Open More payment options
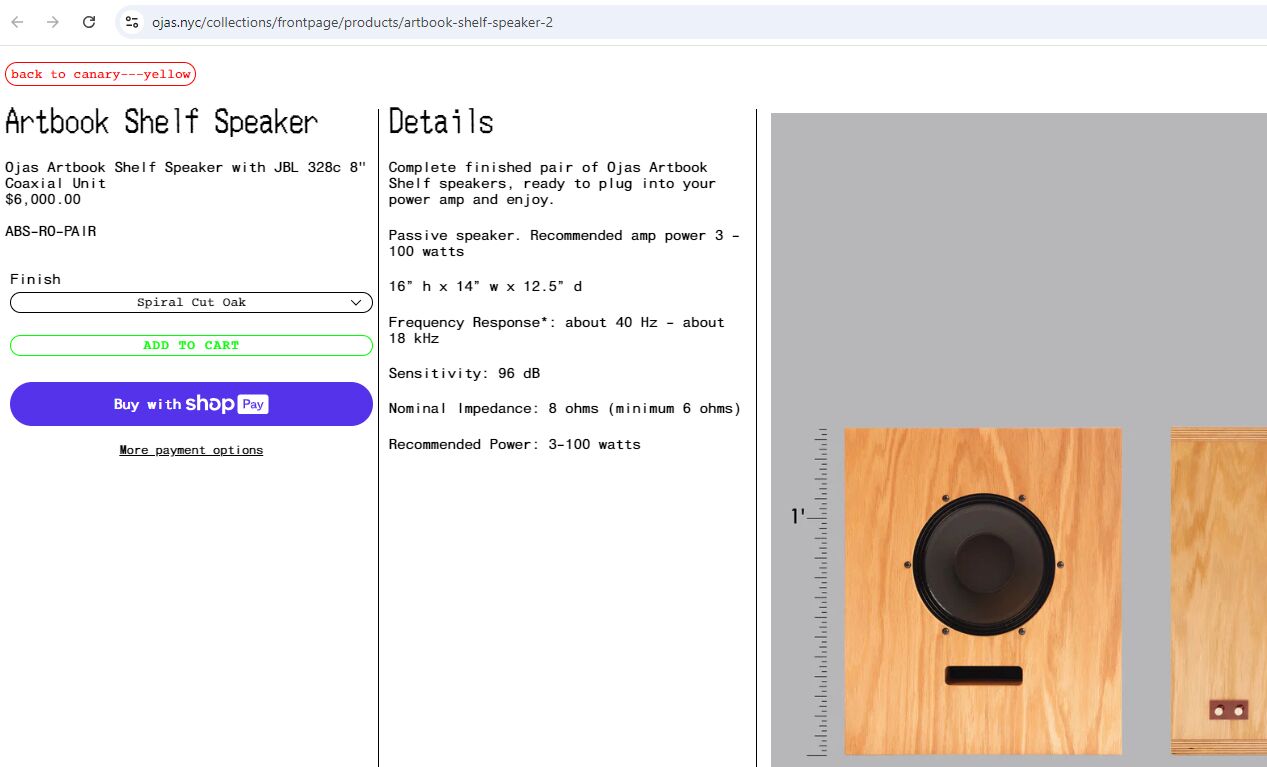The width and height of the screenshot is (1267, 767). click(191, 450)
